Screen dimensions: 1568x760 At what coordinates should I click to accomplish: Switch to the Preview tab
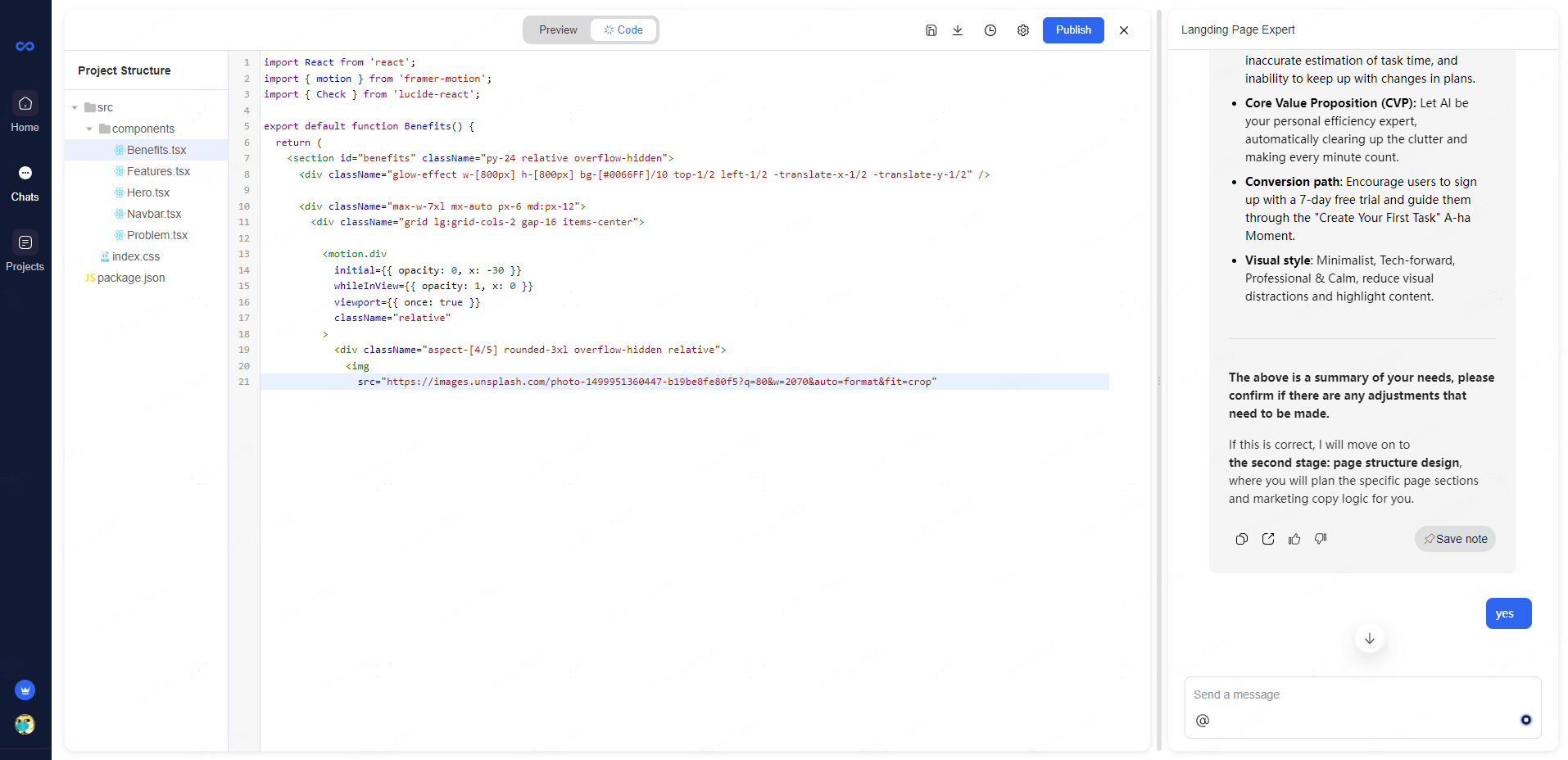point(558,30)
